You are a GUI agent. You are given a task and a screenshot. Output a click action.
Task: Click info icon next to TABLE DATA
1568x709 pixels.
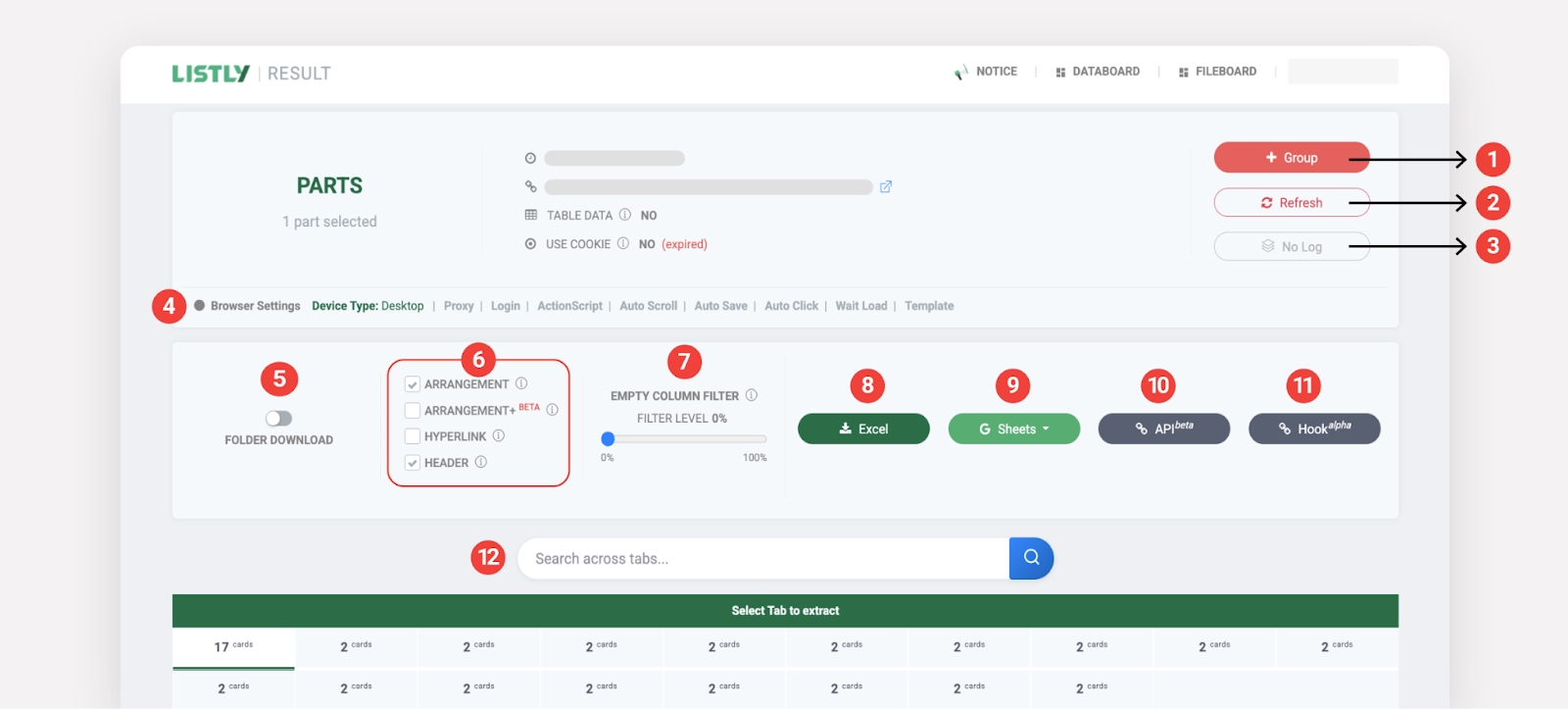(625, 215)
